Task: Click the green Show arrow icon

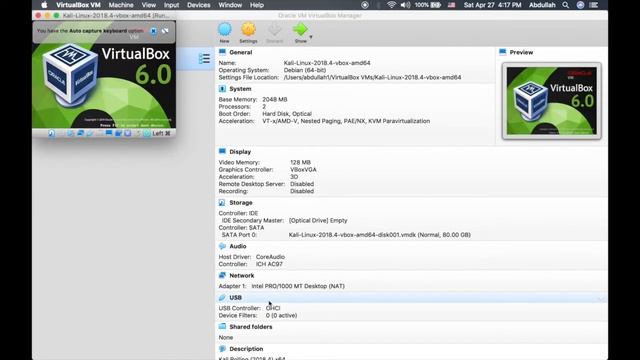Action: click(x=300, y=29)
